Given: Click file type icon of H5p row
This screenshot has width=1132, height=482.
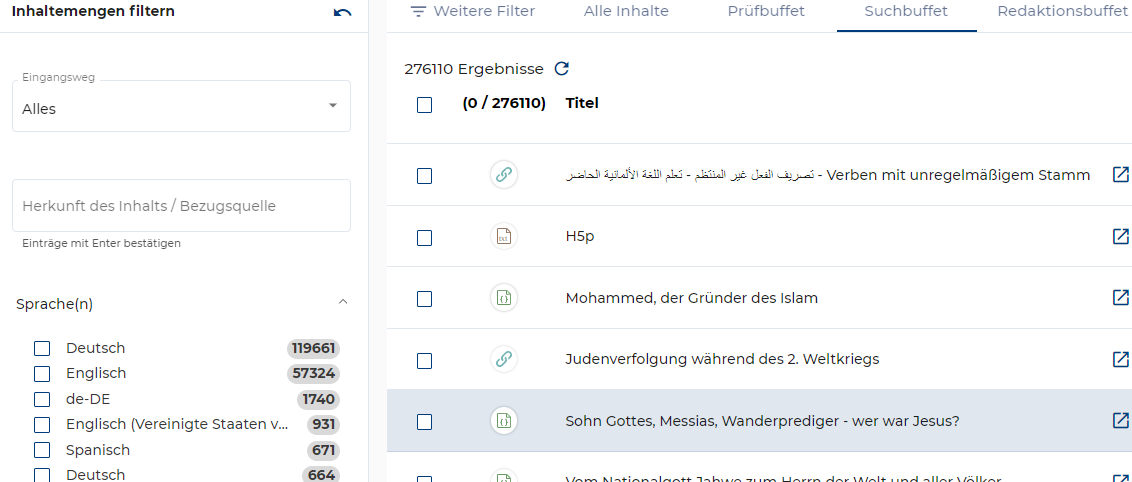Looking at the screenshot, I should point(504,237).
